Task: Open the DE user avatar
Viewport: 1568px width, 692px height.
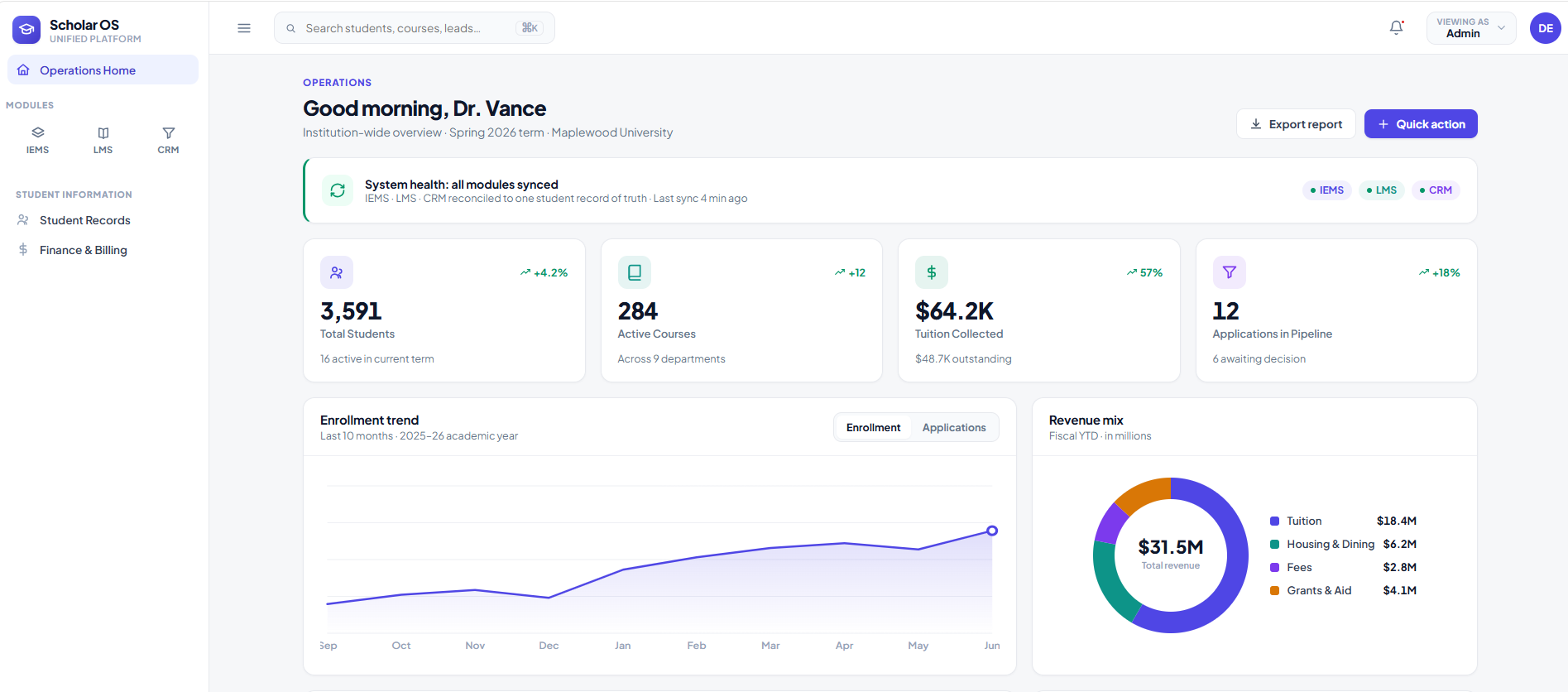Action: tap(1545, 28)
